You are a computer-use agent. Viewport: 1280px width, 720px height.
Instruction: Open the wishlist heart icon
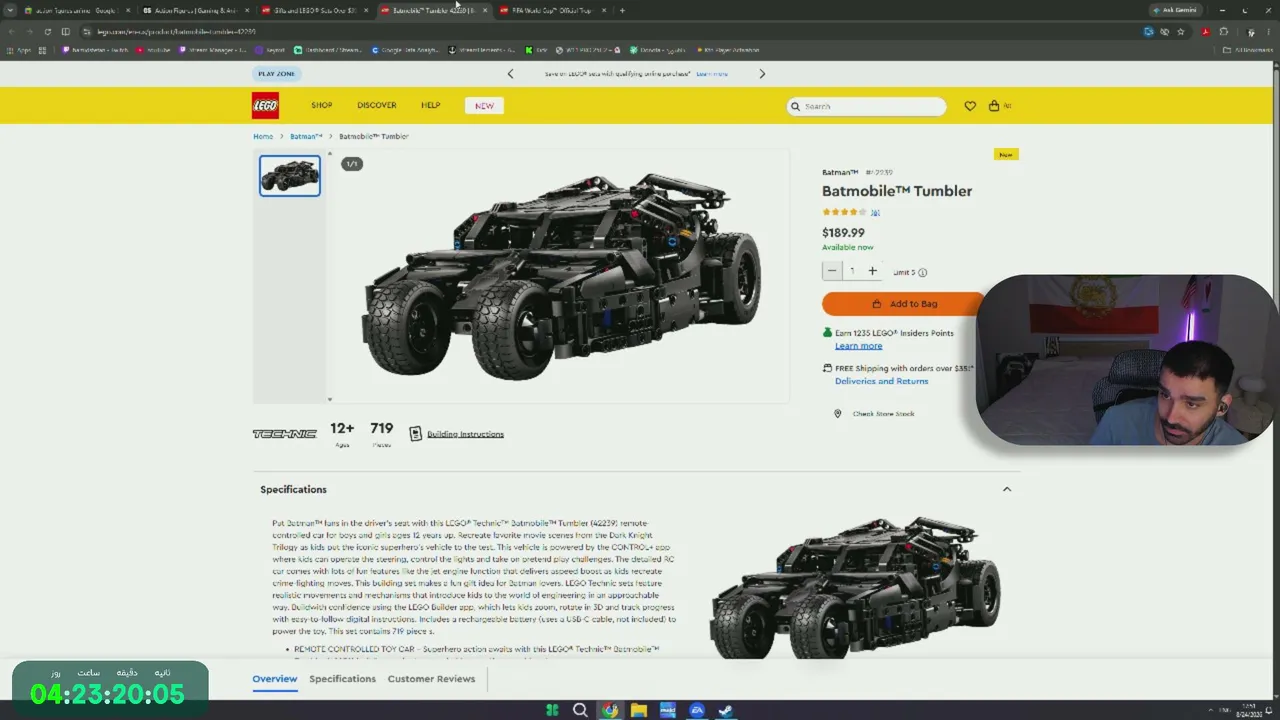pos(970,106)
